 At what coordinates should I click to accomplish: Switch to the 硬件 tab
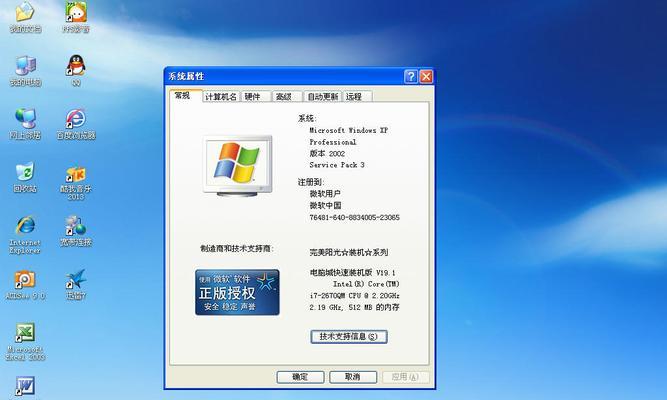(256, 97)
